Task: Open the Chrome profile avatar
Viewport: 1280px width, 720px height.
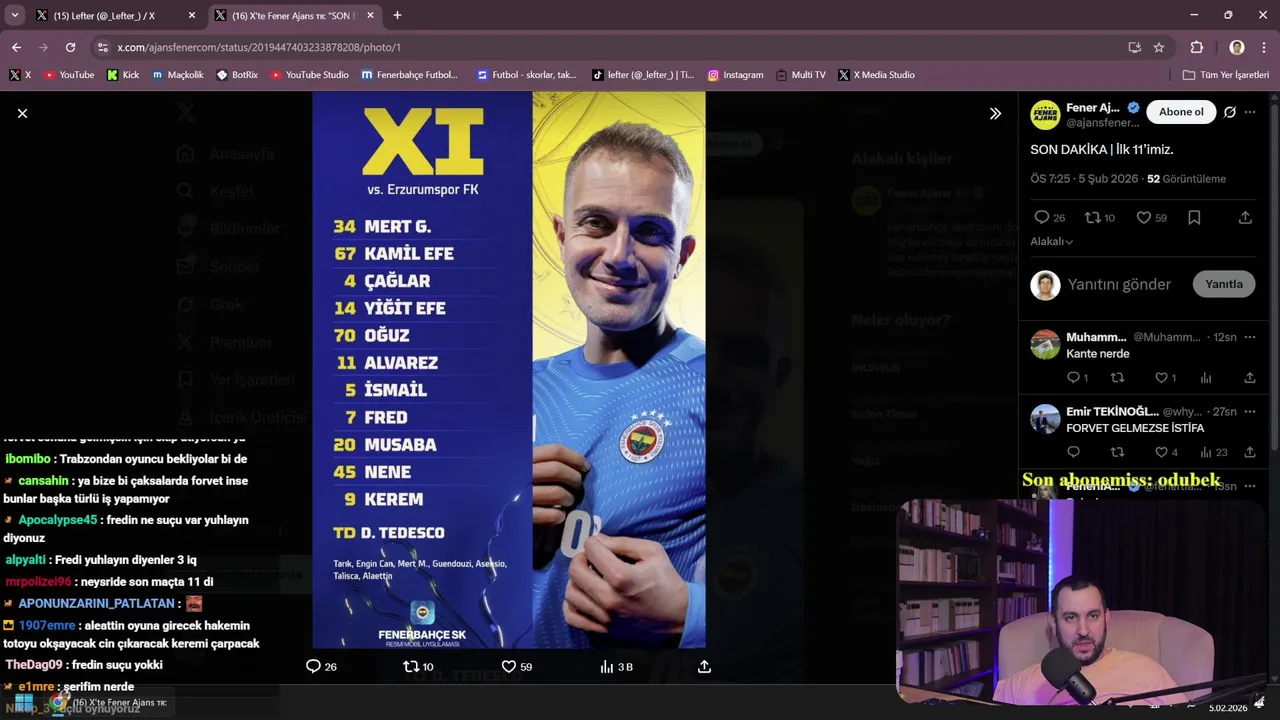Action: click(1237, 47)
